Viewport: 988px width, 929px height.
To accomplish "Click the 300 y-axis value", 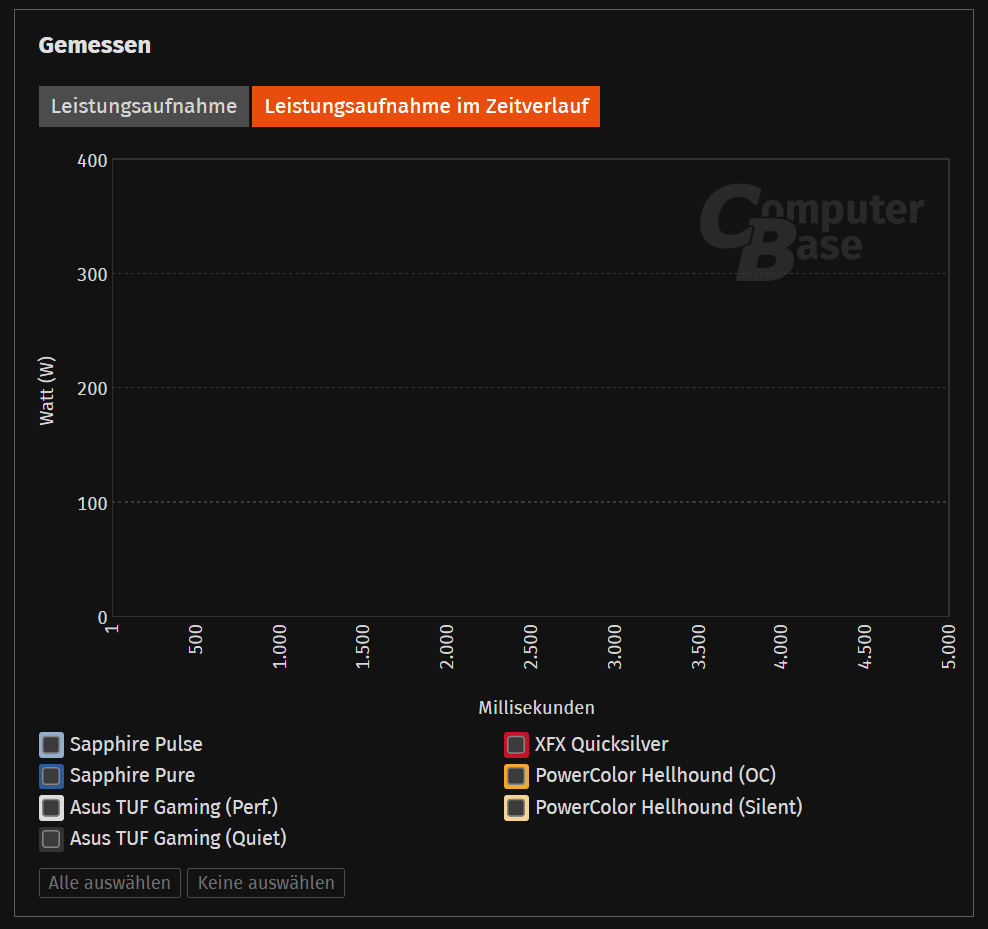I will click(92, 275).
